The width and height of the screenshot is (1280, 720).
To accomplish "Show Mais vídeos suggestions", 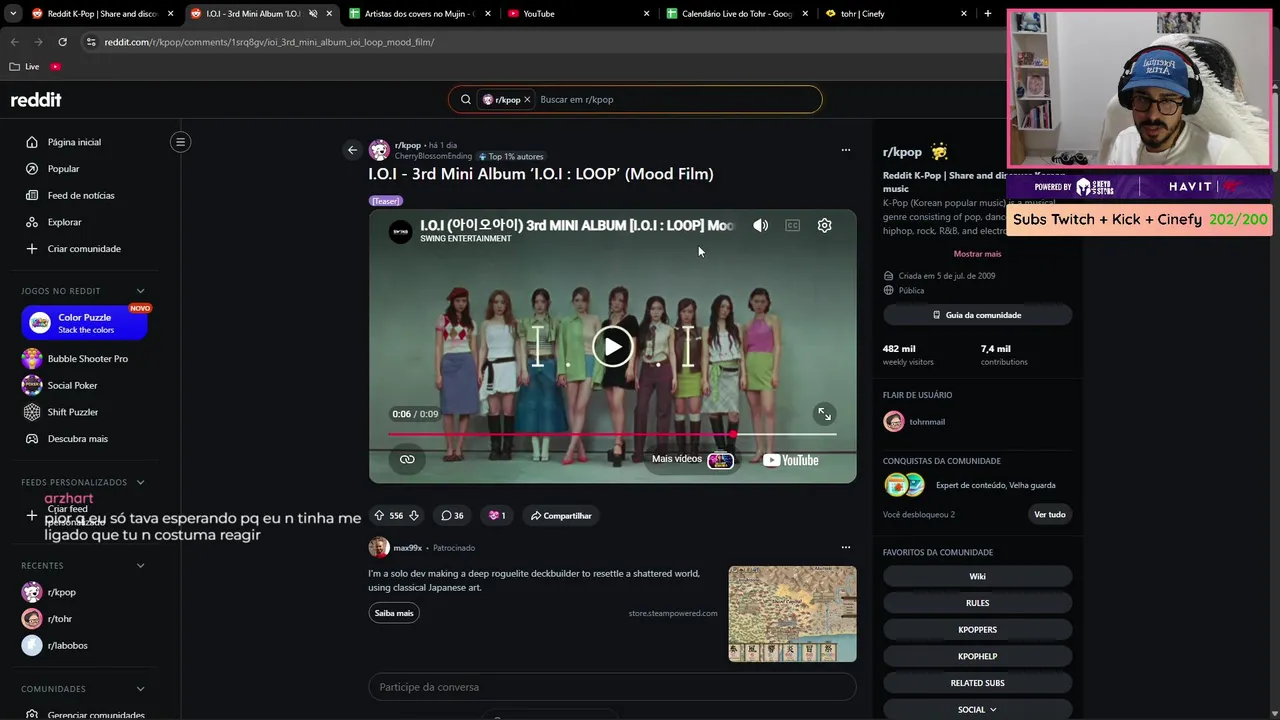I will coord(692,460).
